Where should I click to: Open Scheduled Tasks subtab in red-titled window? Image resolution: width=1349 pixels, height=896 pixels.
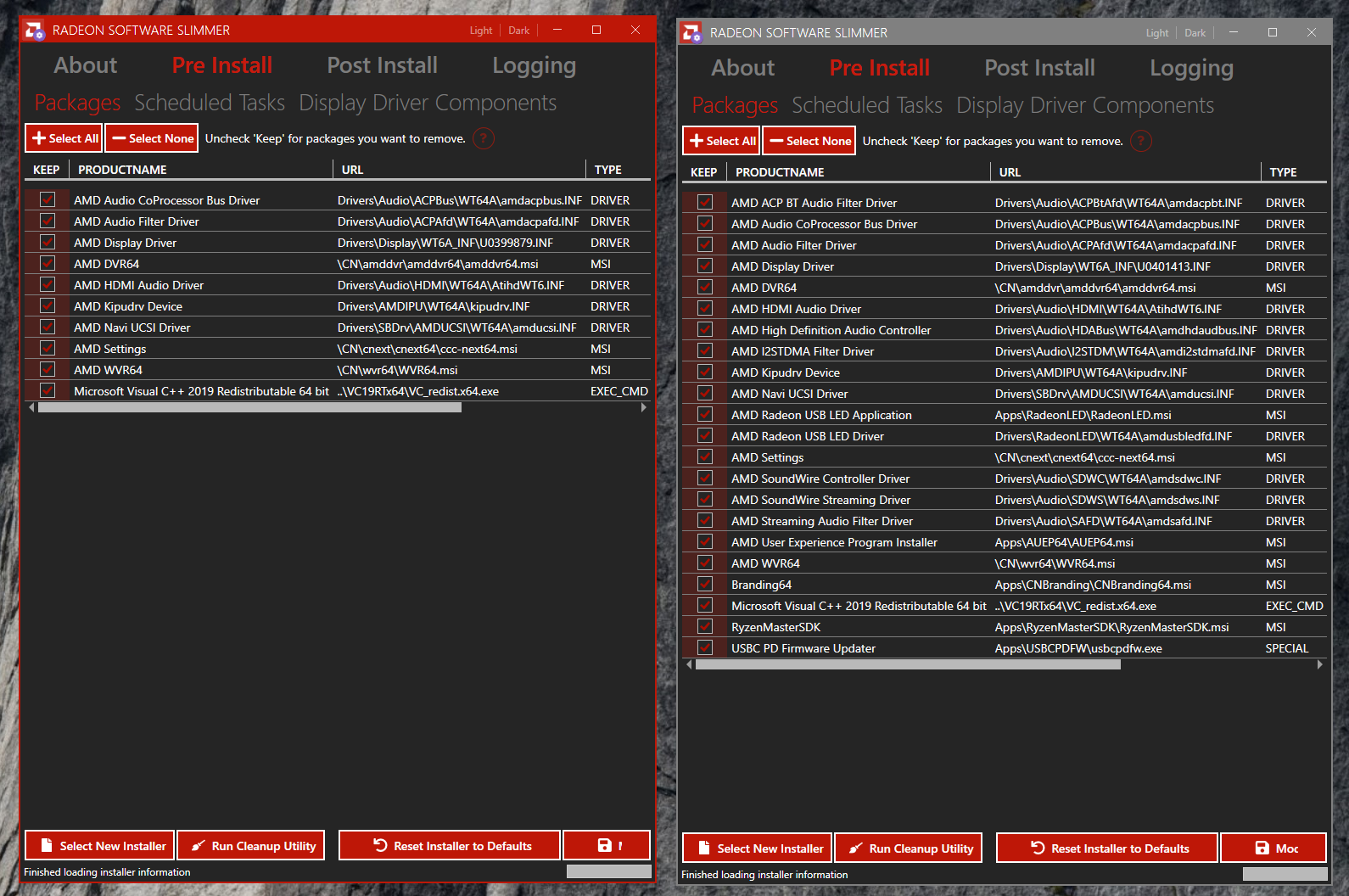click(x=210, y=103)
